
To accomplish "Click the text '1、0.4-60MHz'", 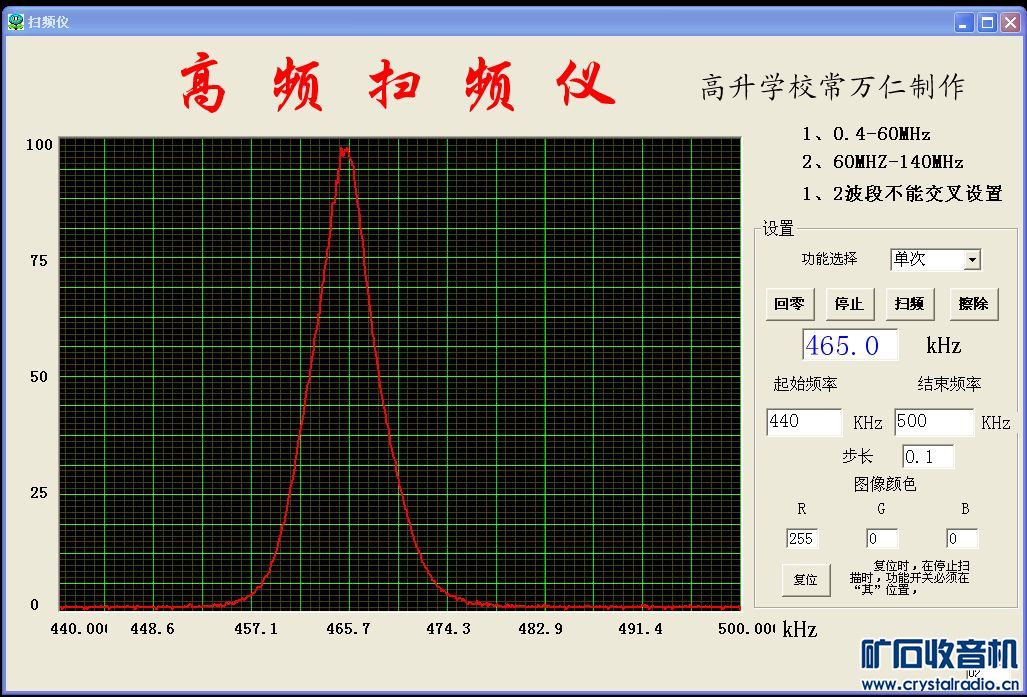I will [x=866, y=134].
